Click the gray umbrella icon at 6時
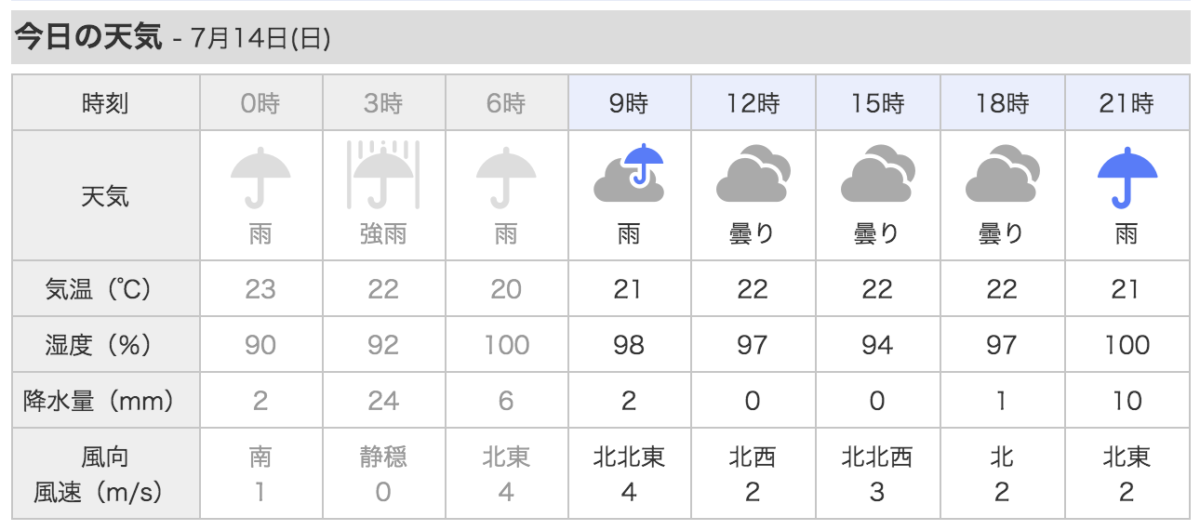The image size is (1200, 530). (x=506, y=178)
